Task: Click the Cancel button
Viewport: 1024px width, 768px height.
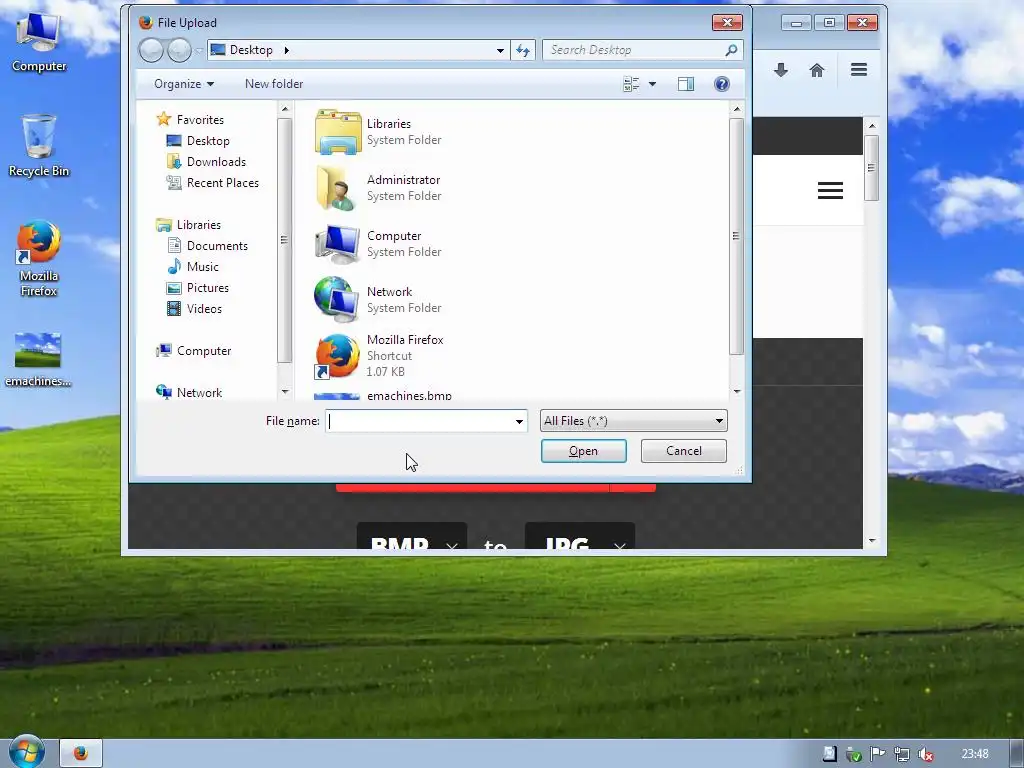Action: (684, 451)
